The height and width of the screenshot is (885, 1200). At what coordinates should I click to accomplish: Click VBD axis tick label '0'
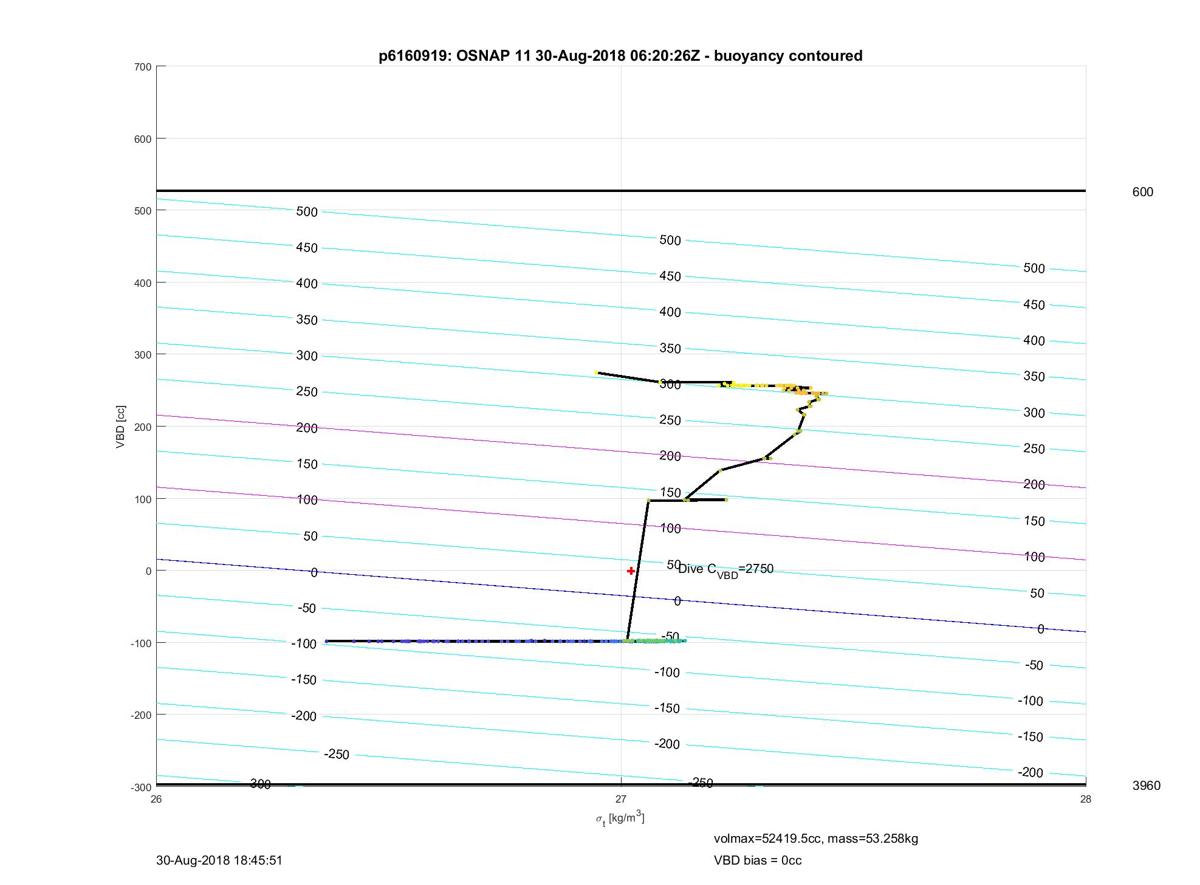148,571
